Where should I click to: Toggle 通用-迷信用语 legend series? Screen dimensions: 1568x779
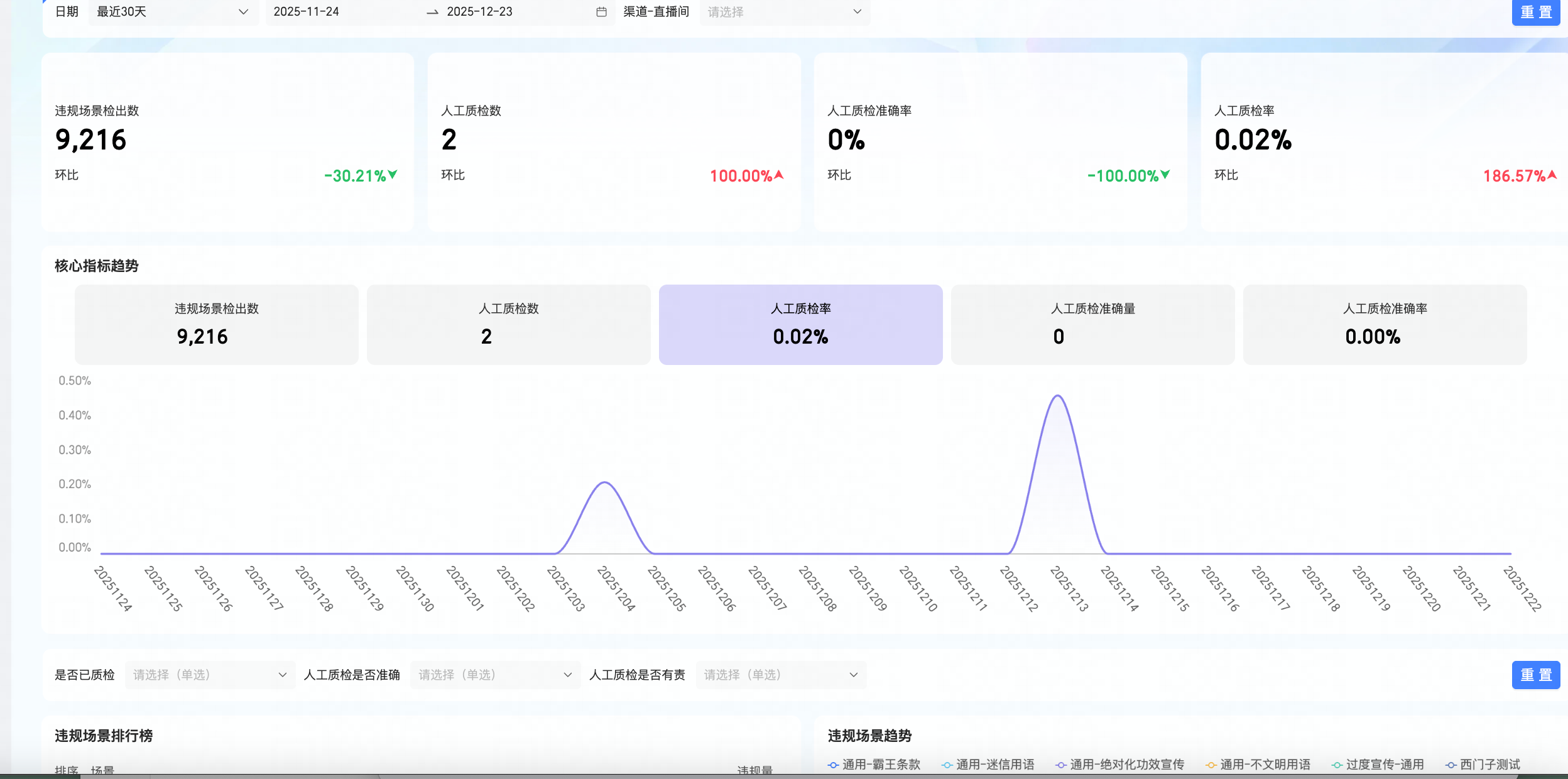pos(994,765)
